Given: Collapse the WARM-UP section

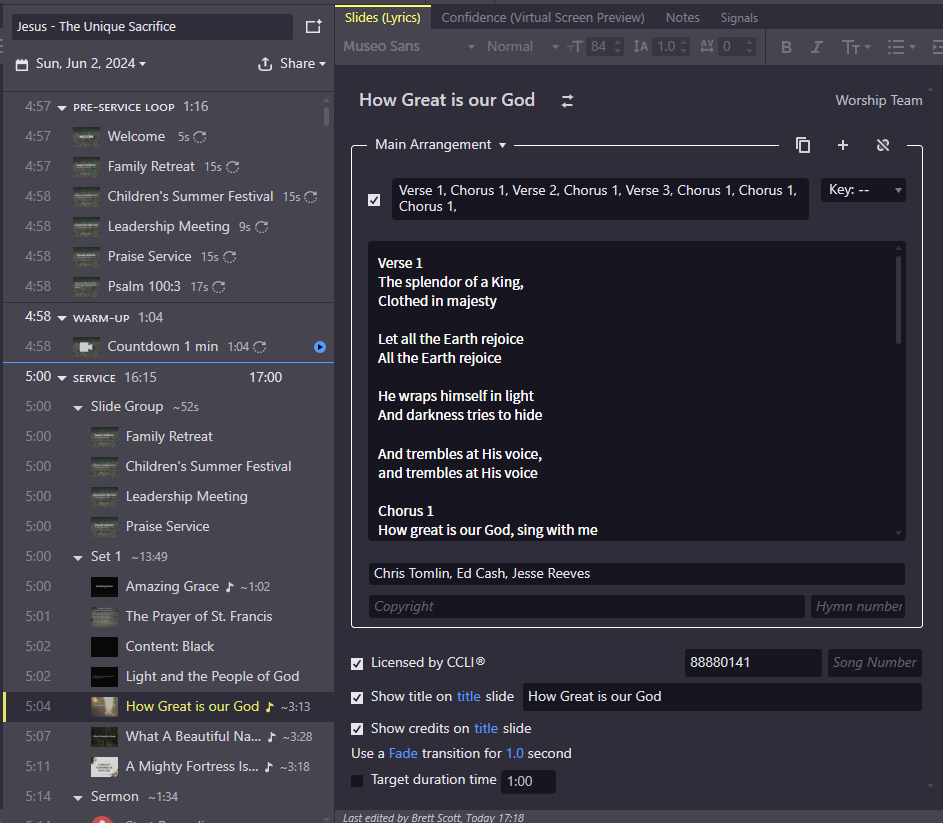Looking at the screenshot, I should coord(62,318).
